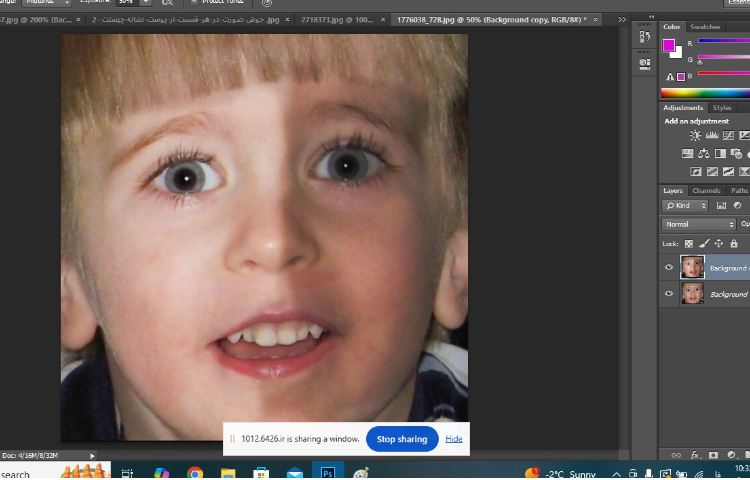Screen dimensions: 750x480
Task: Add a Levels adjustment
Action: [712, 135]
